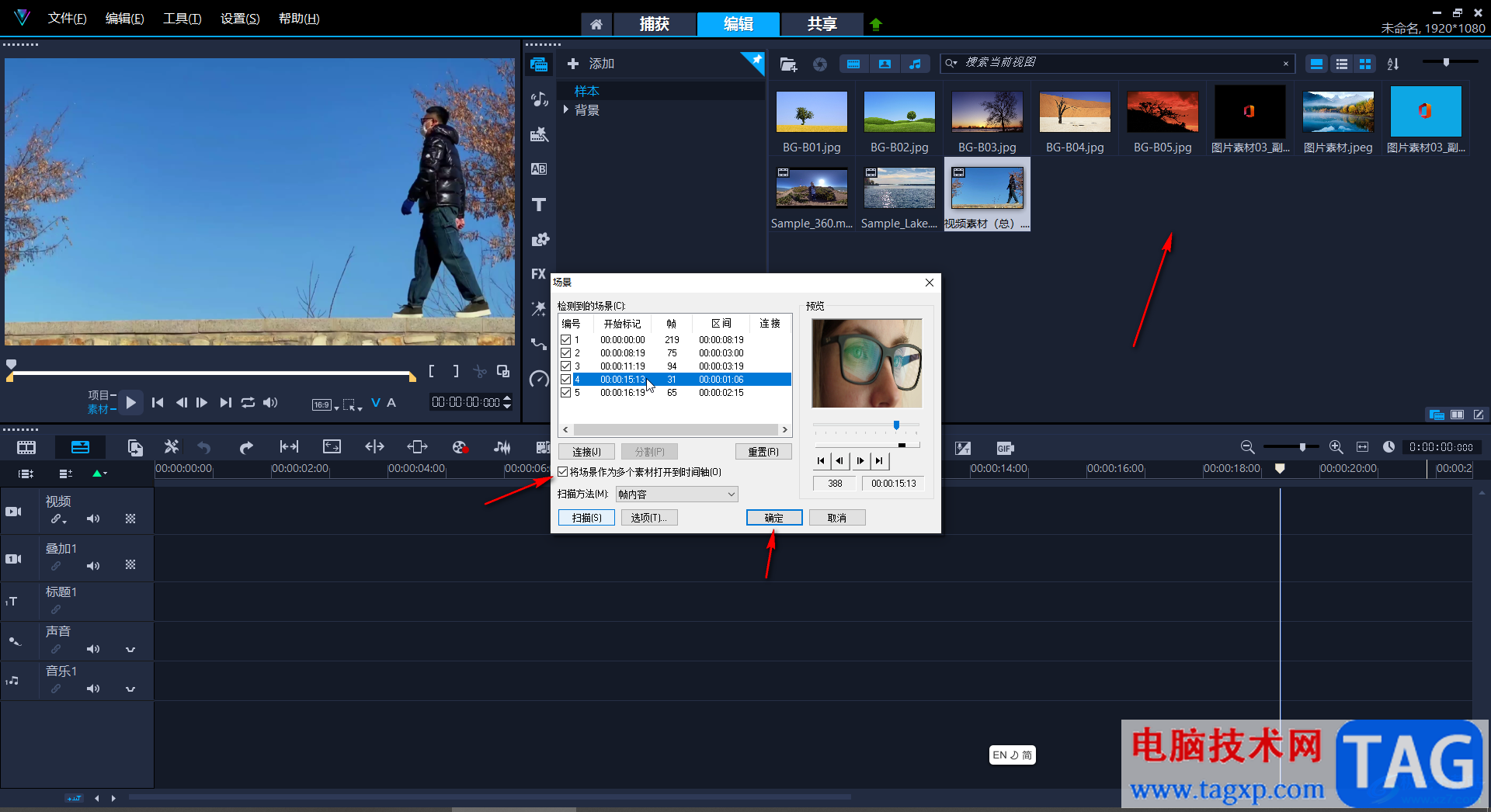Click the upload green arrow icon
1491x812 pixels.
876,24
